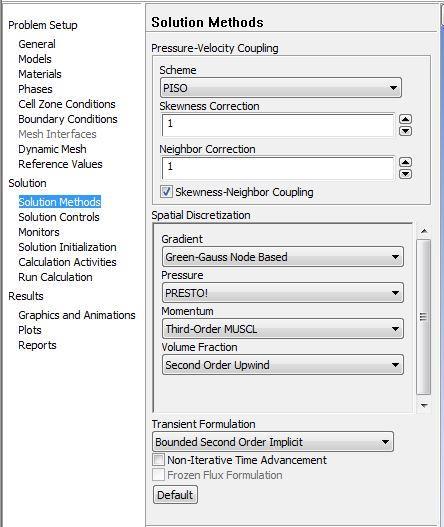Screen dimensions: 444x527
Task: Click the Default button
Action: click(x=175, y=495)
